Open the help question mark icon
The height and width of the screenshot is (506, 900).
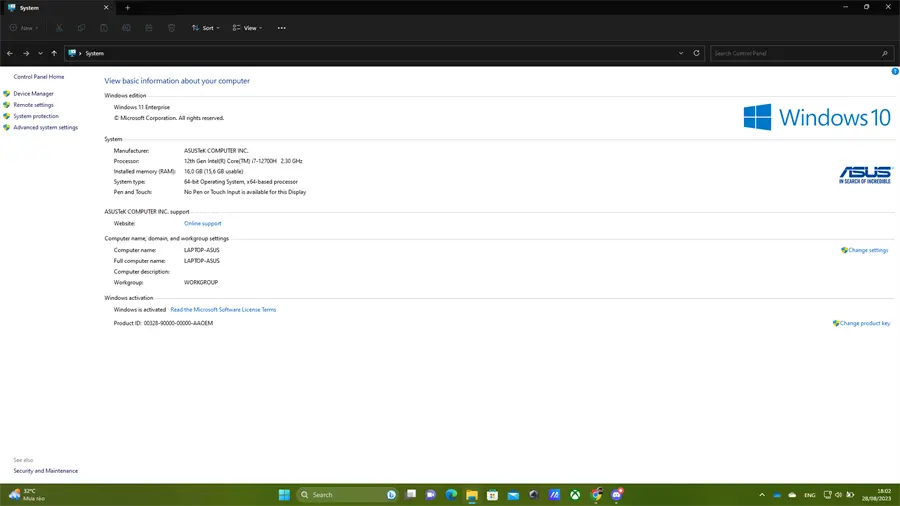pos(895,71)
